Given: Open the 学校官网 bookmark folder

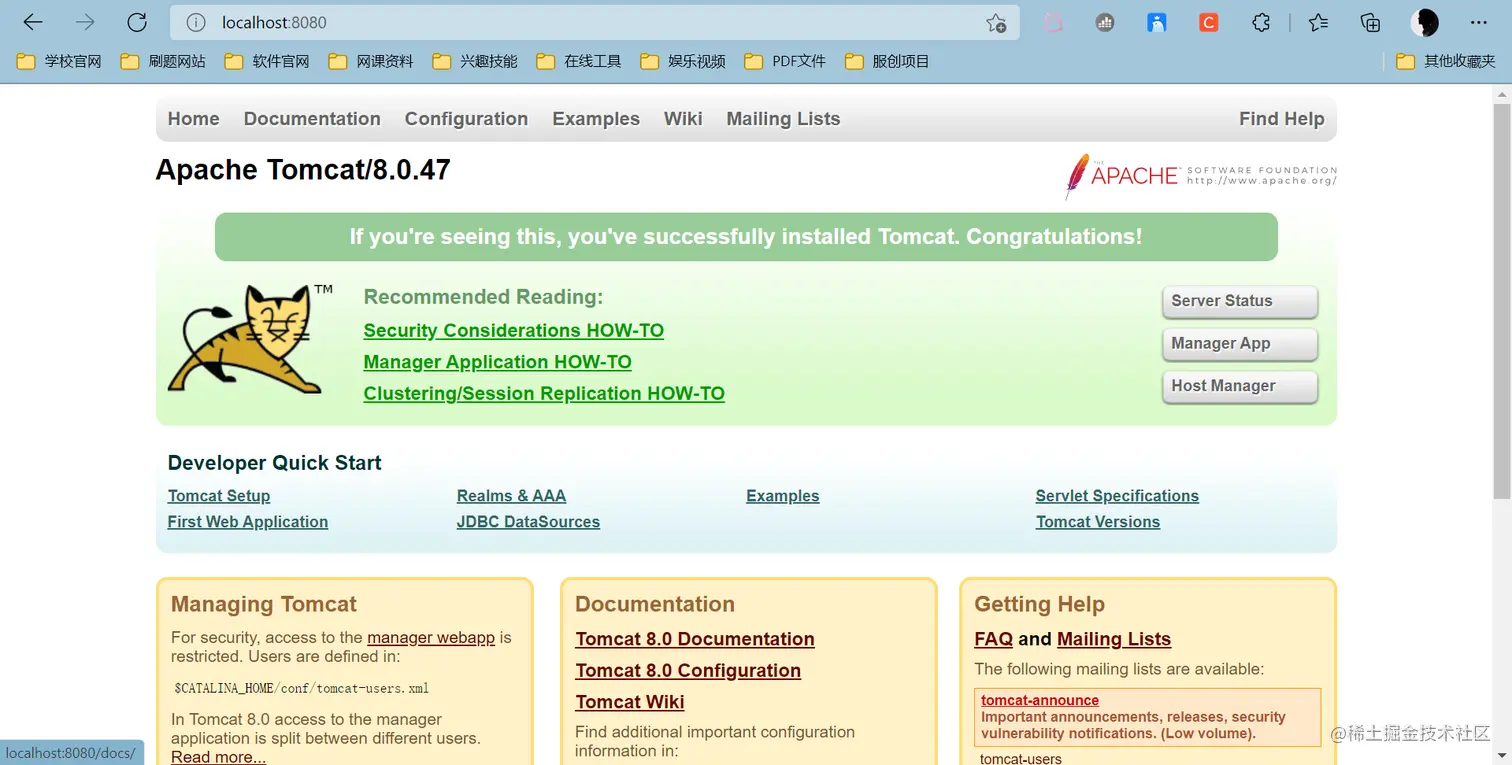Looking at the screenshot, I should tap(60, 61).
